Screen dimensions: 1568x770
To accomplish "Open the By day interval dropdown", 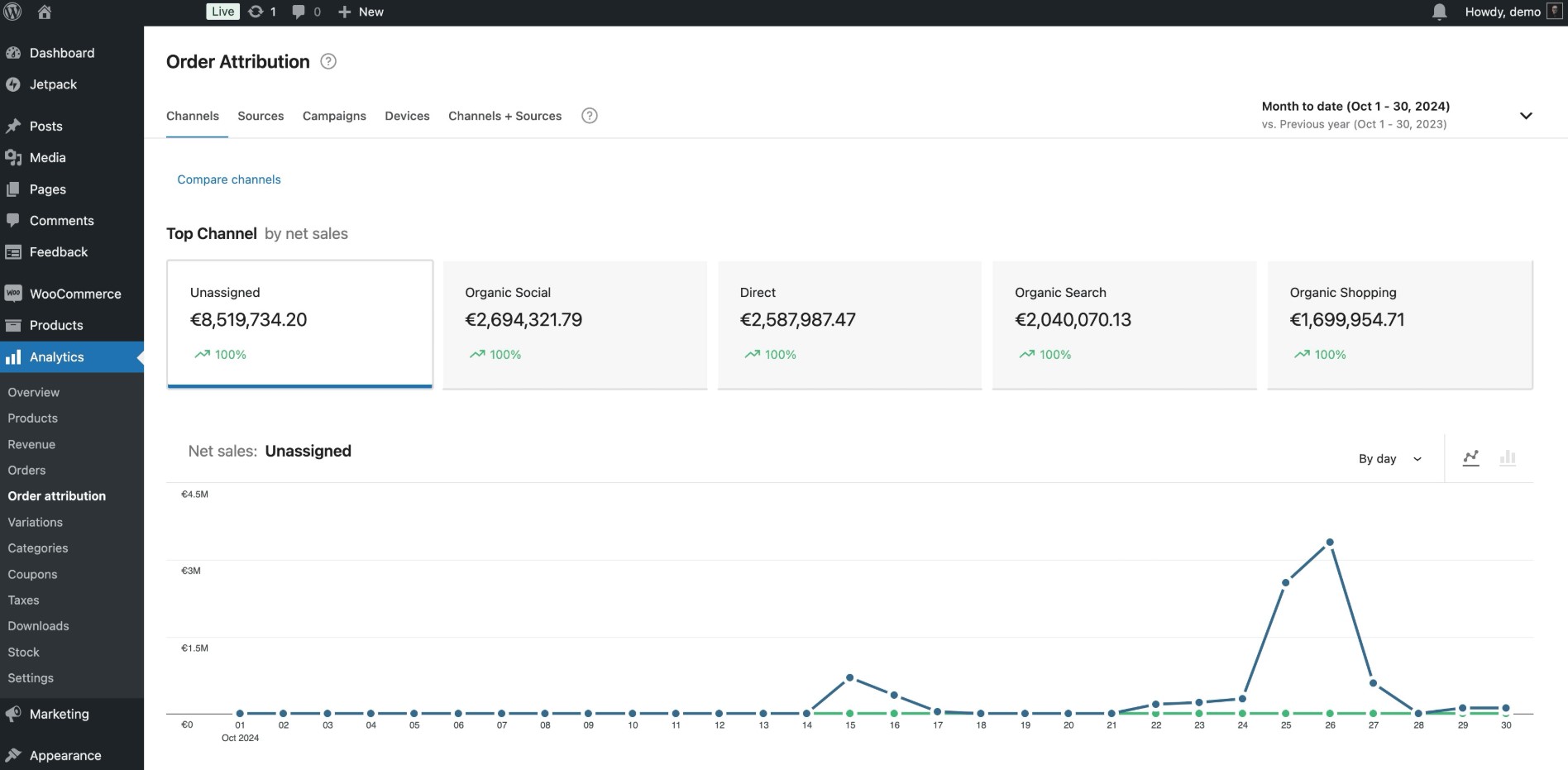I will [x=1389, y=458].
